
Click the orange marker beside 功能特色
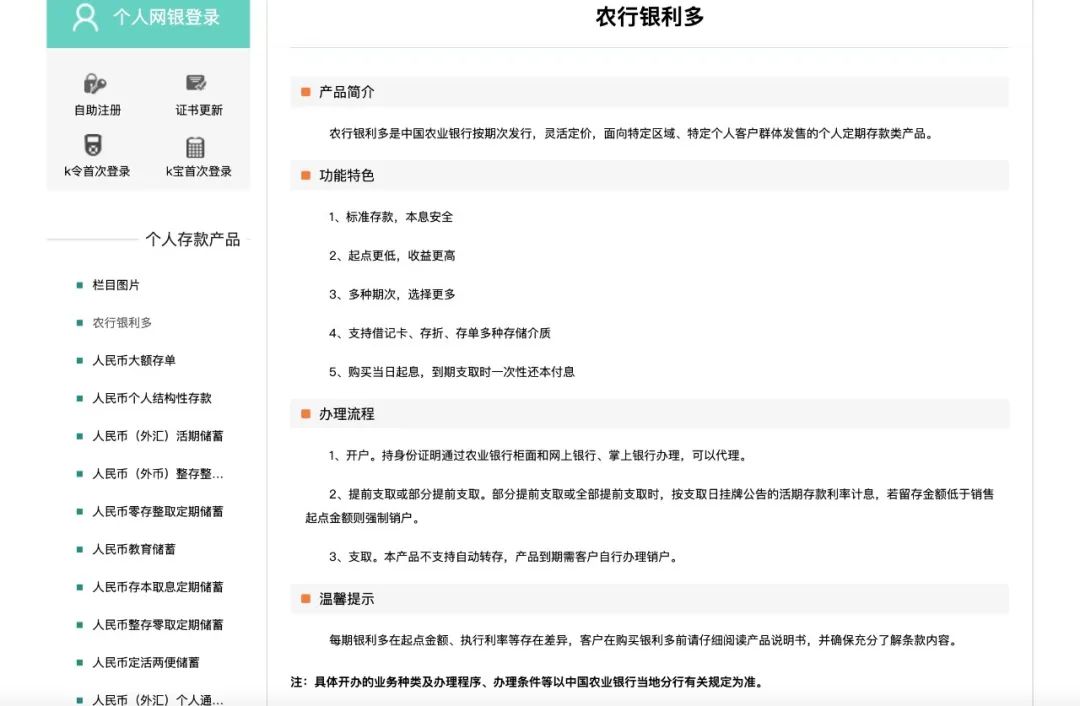coord(304,174)
